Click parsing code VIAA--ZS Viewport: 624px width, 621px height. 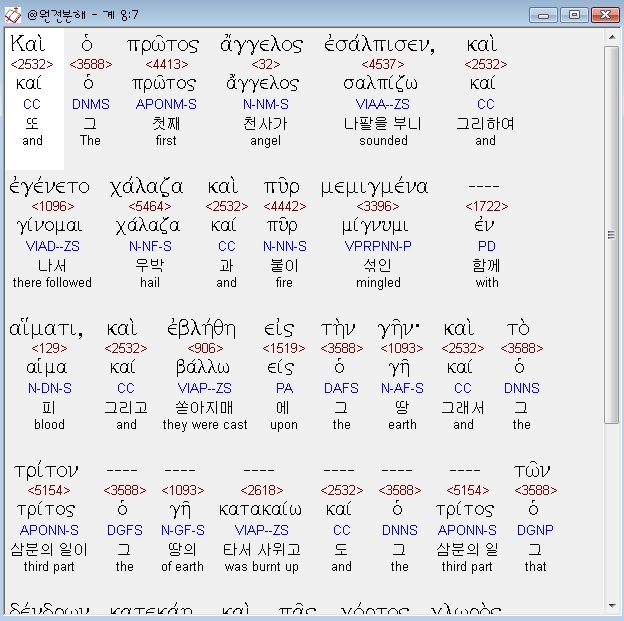(x=382, y=104)
